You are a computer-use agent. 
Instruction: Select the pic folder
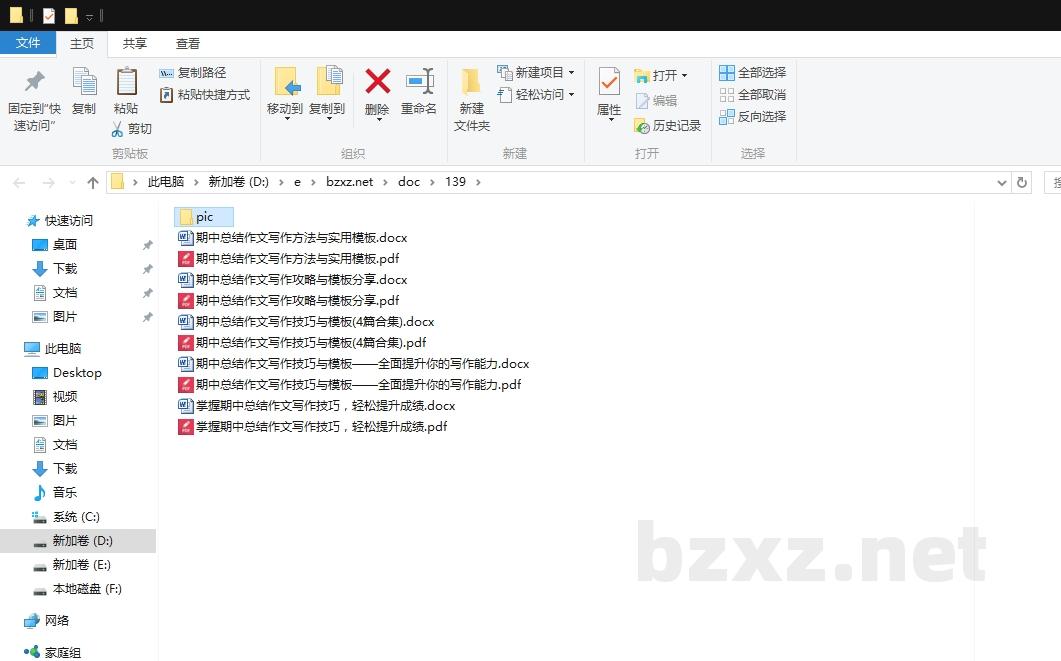204,217
